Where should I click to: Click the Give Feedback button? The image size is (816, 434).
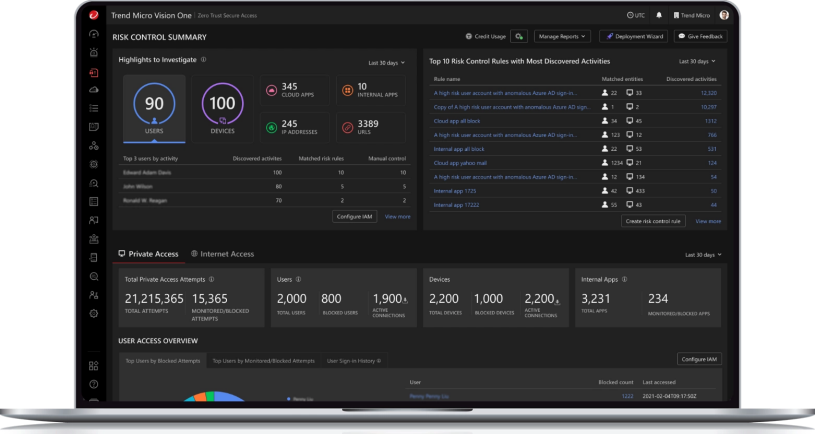tap(700, 36)
